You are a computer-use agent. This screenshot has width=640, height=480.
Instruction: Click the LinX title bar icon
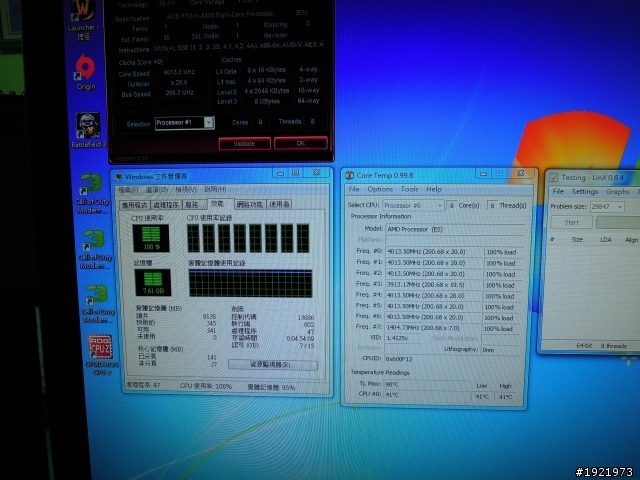554,178
